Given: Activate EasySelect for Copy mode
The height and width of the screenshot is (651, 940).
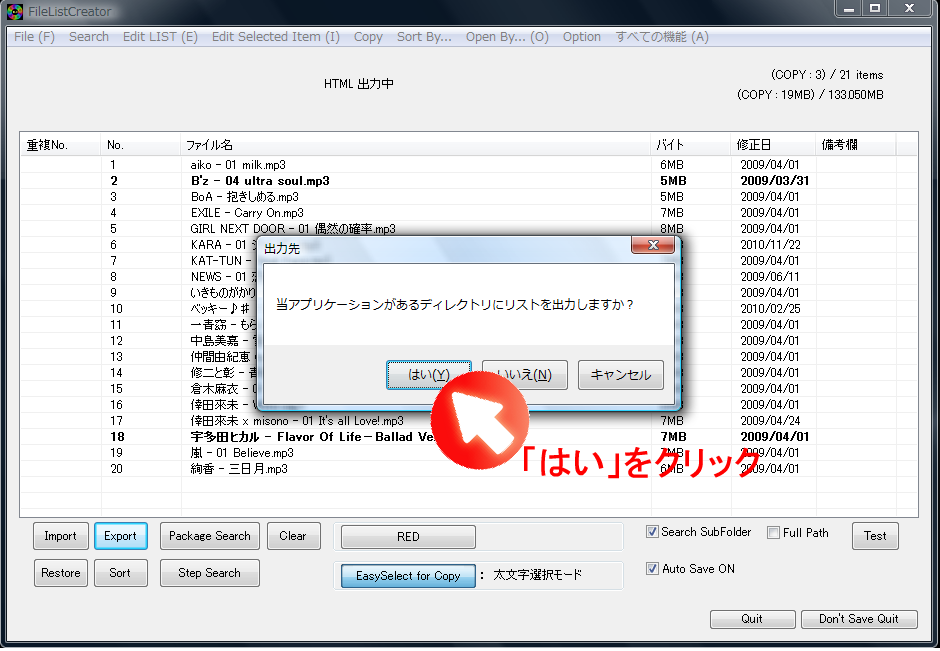Looking at the screenshot, I should (x=408, y=575).
